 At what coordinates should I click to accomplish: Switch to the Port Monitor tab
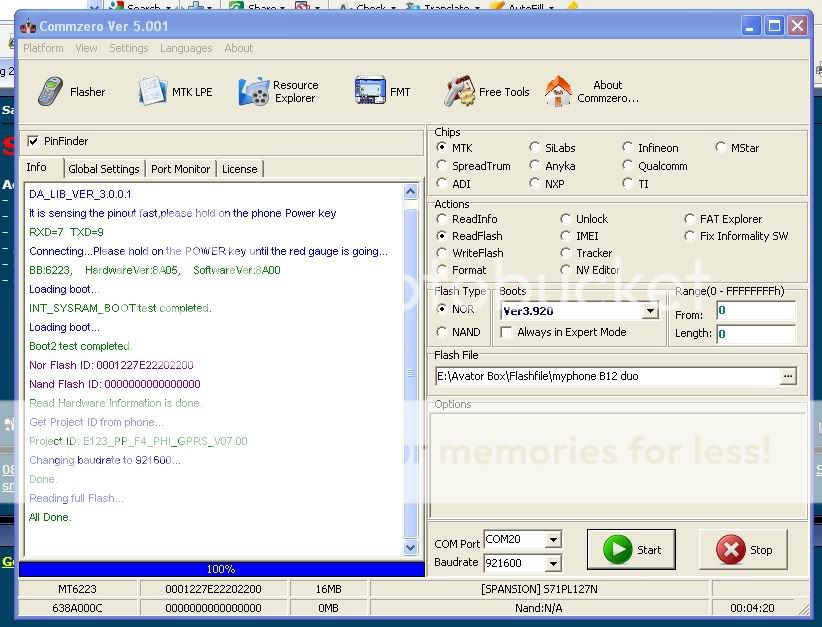pyautogui.click(x=180, y=169)
